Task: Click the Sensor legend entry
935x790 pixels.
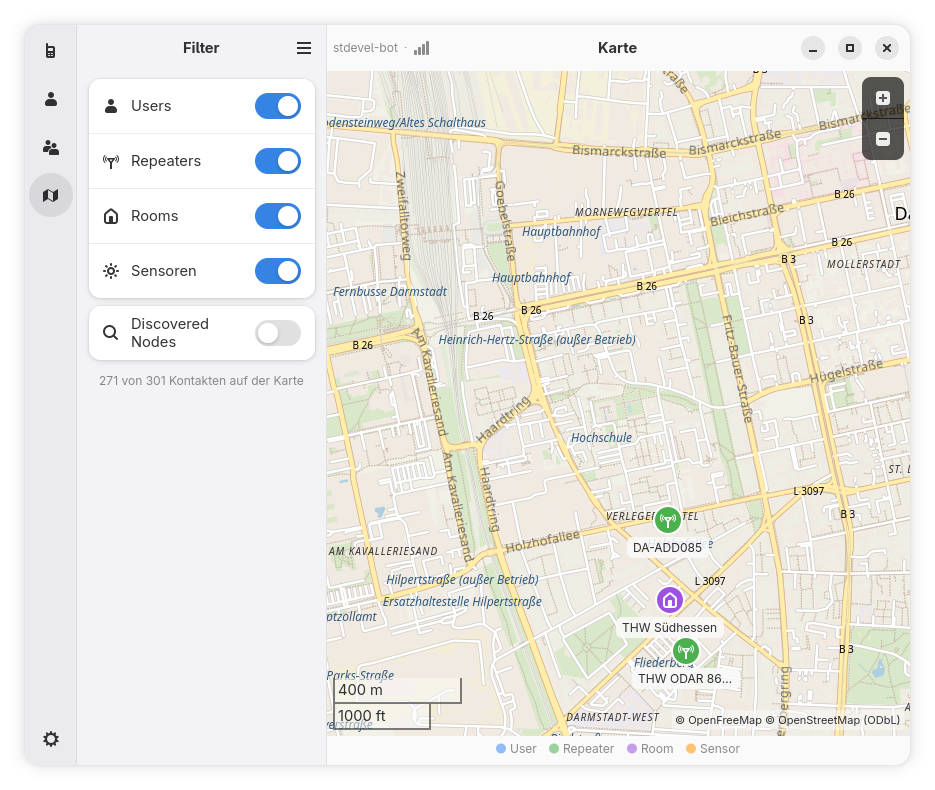Action: (713, 749)
